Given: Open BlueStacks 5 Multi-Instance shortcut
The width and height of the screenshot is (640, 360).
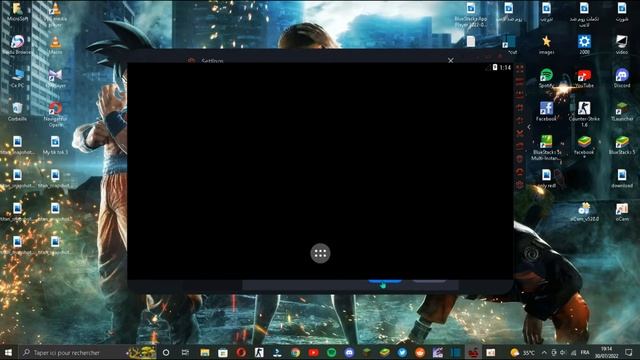Looking at the screenshot, I should (546, 148).
